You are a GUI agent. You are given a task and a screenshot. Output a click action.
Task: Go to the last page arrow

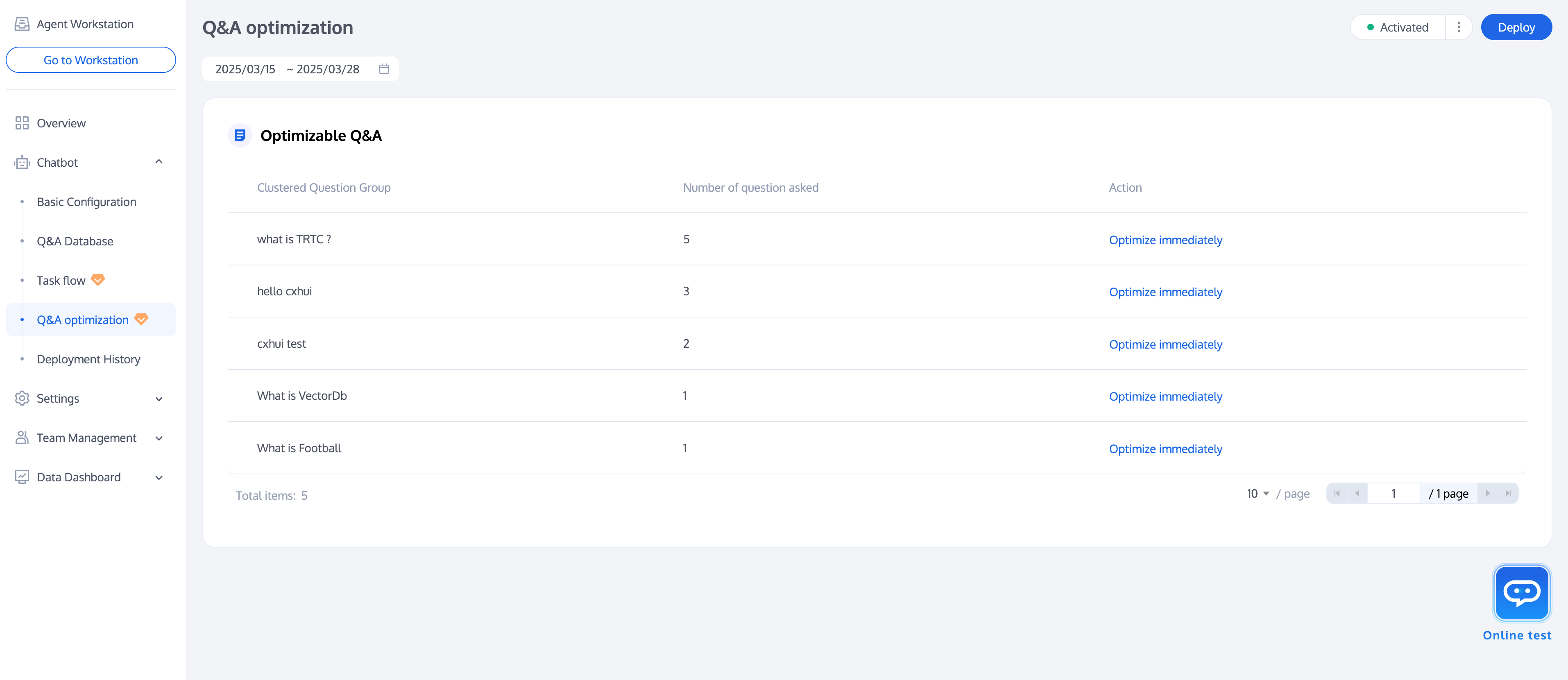pyautogui.click(x=1508, y=493)
